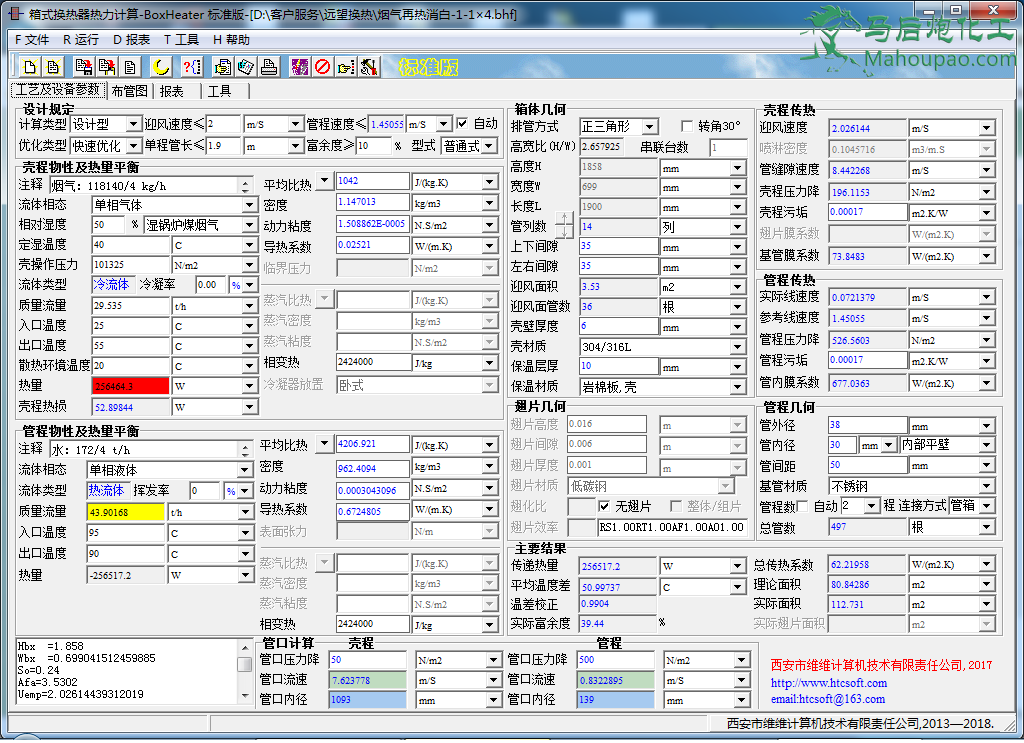Viewport: 1024px width, 743px height.
Task: Click the shell-side 平均比热 expand button
Action: pos(324,184)
